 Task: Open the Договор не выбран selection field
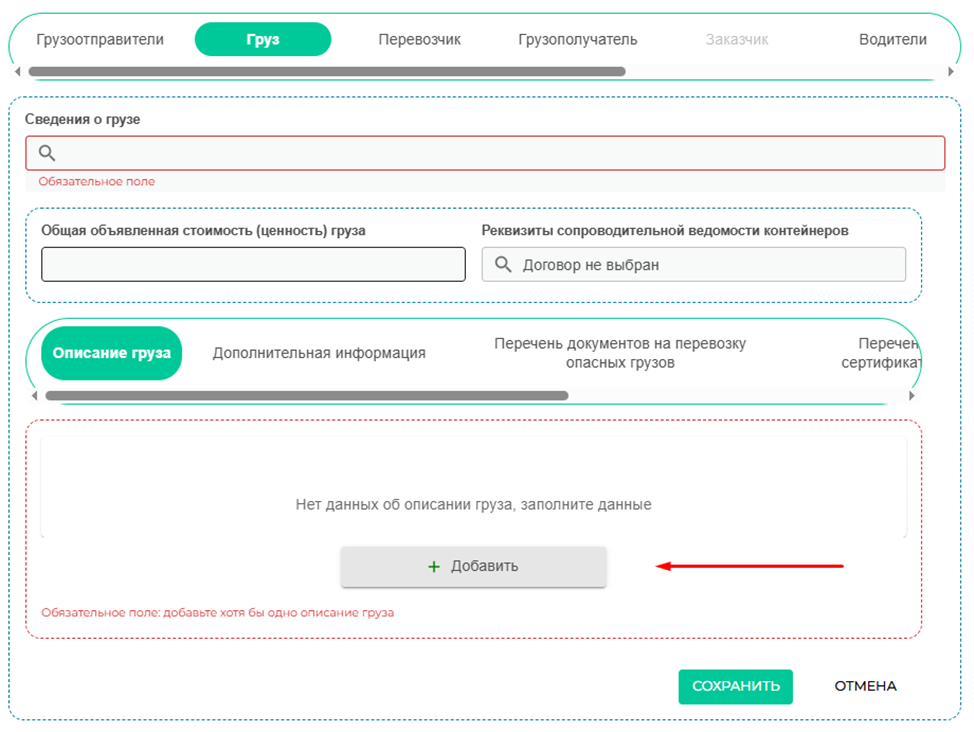tap(700, 265)
